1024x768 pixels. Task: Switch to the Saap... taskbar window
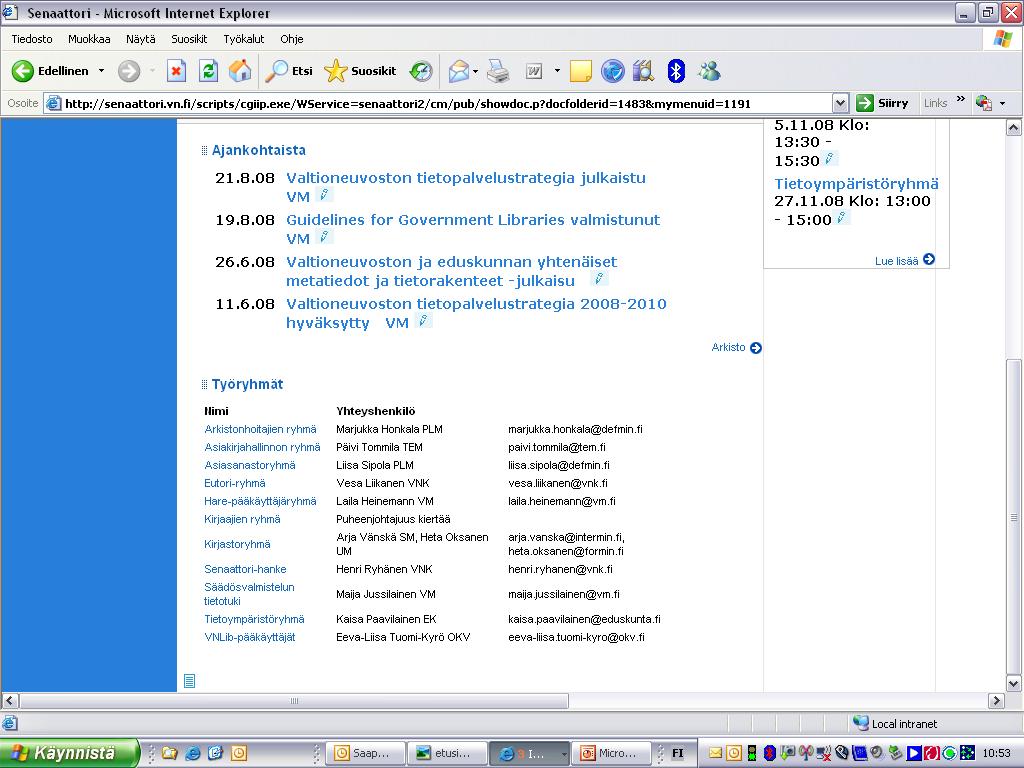[364, 753]
